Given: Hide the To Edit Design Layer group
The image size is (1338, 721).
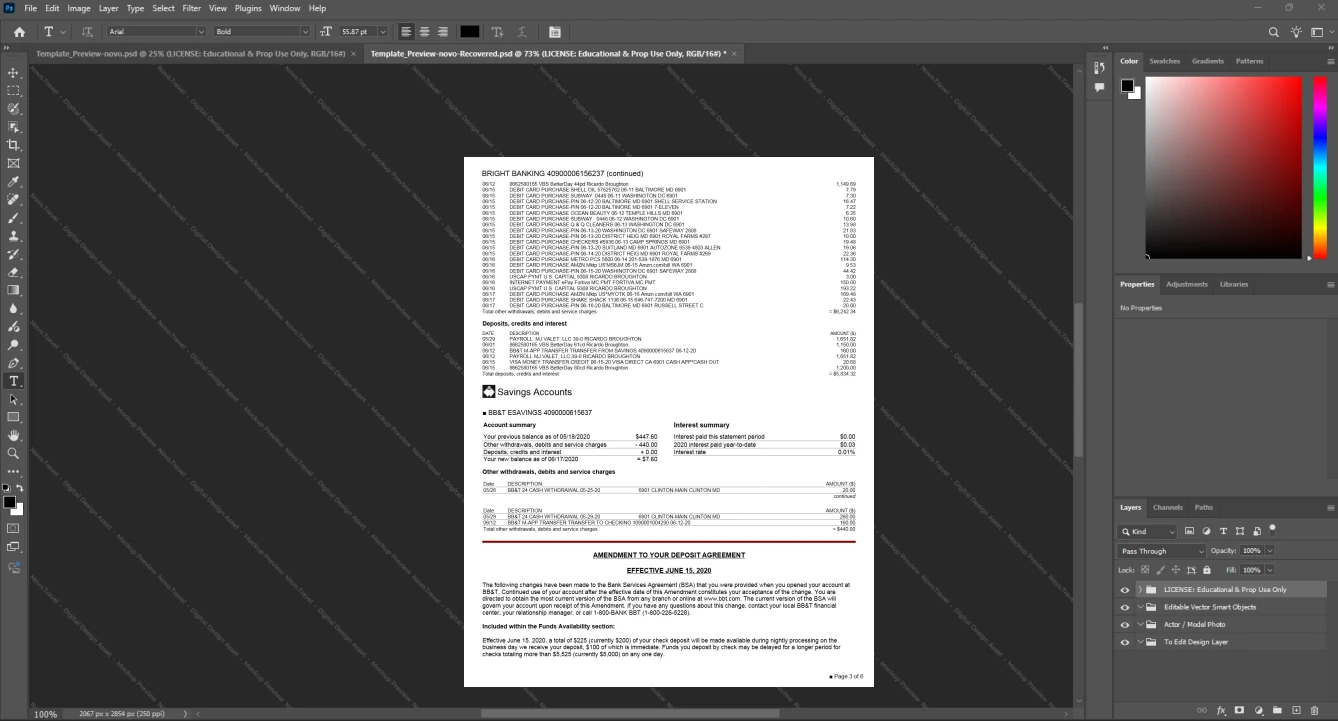Looking at the screenshot, I should click(x=1125, y=642).
